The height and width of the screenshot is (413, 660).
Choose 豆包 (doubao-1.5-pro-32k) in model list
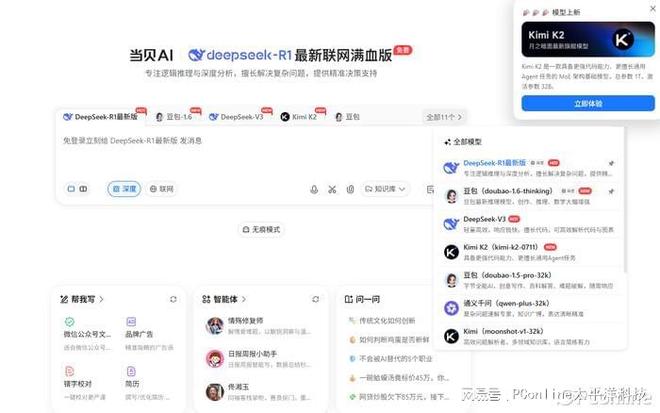pyautogui.click(x=529, y=280)
